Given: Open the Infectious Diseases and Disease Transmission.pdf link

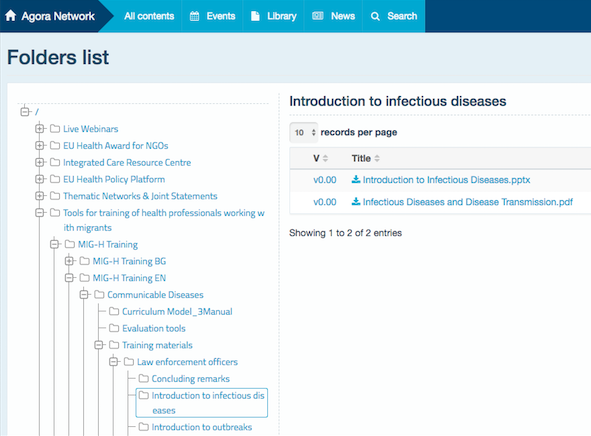Looking at the screenshot, I should (467, 202).
